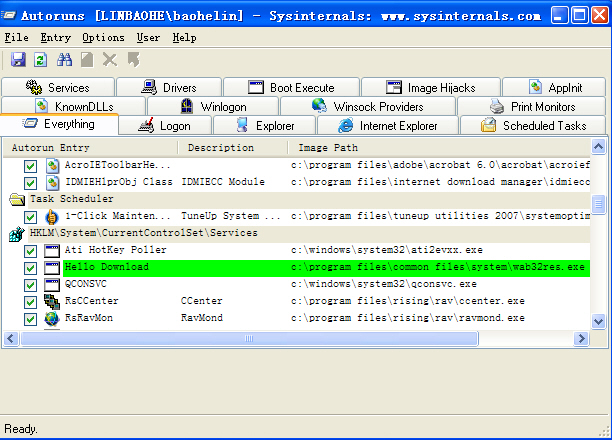
Task: Switch to the Services tab
Action: (x=58, y=87)
